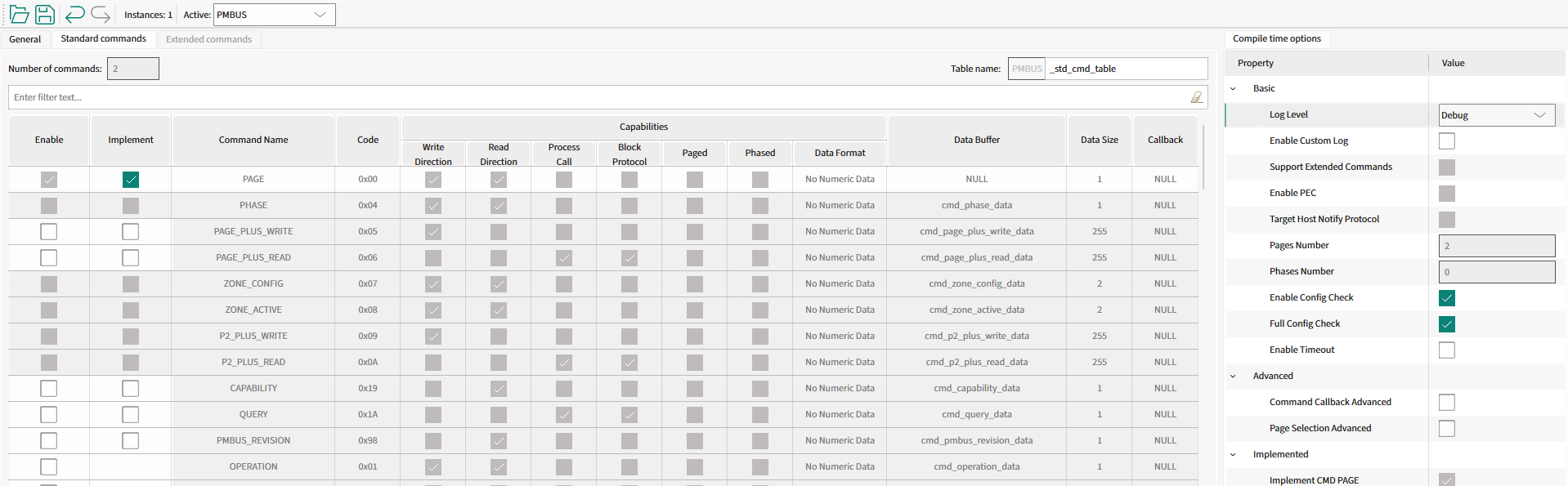1568x486 pixels.
Task: Click the Target Host Notify Protocol label
Action: pos(1324,219)
